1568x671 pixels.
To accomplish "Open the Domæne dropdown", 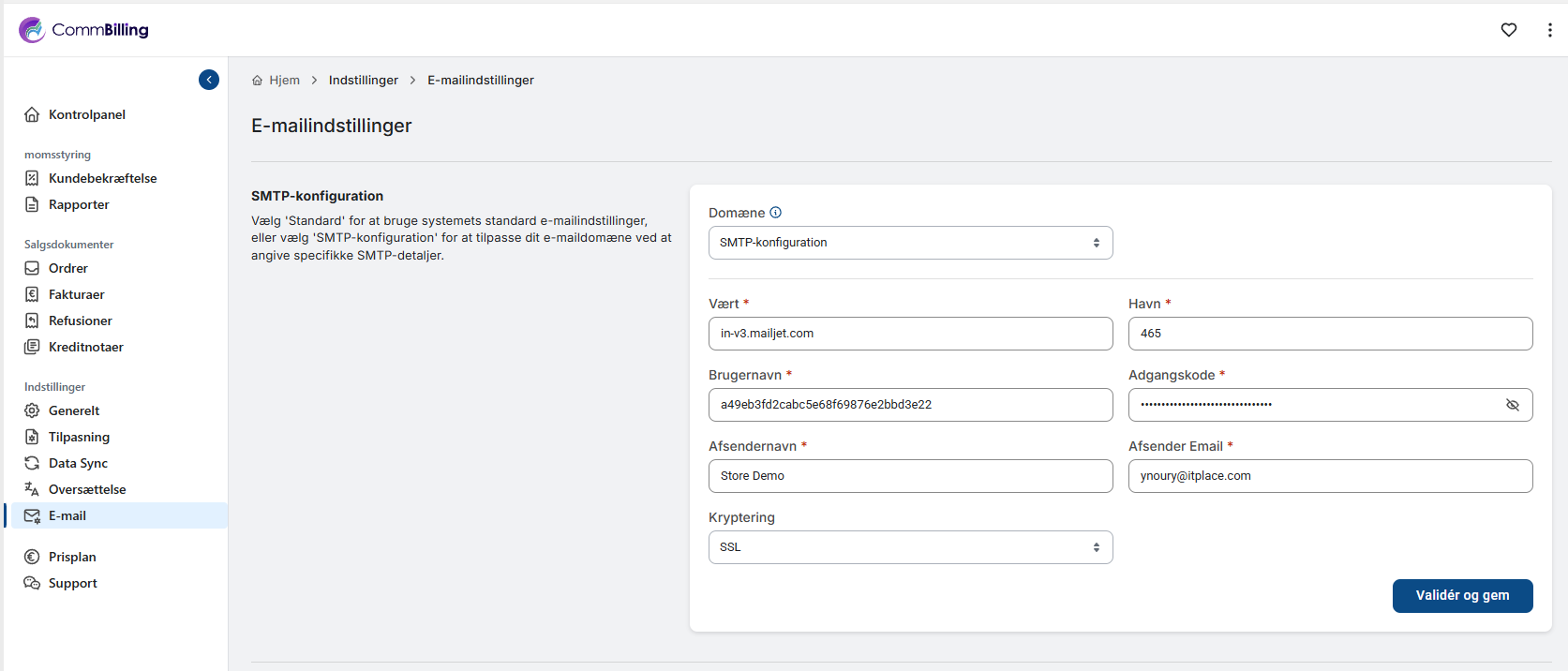I will click(910, 243).
